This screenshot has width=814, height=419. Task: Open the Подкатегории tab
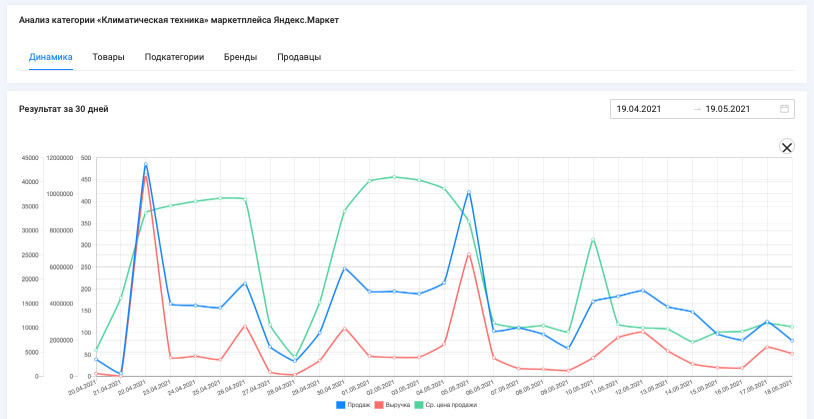click(174, 57)
